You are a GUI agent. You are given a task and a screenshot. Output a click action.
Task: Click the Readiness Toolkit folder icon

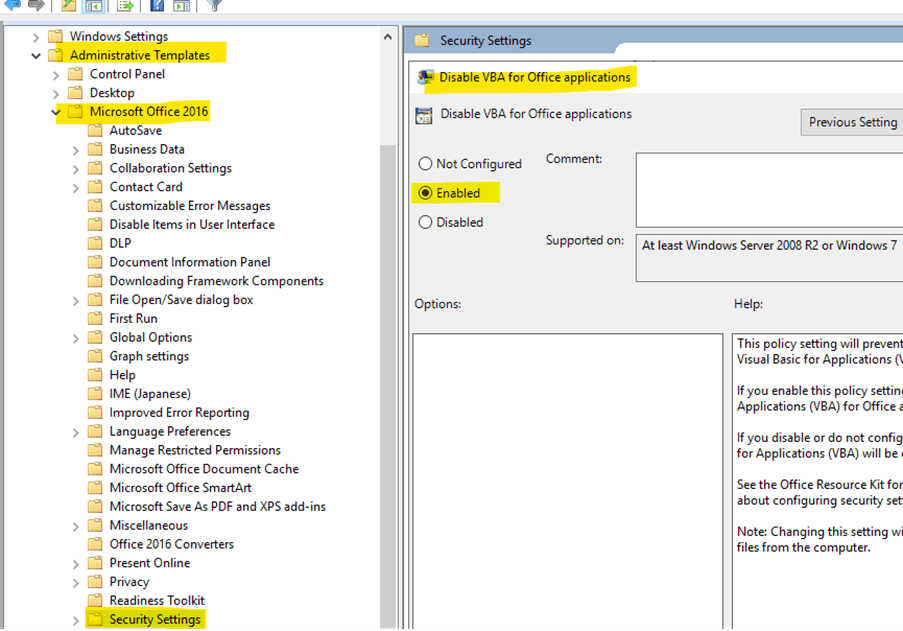95,600
